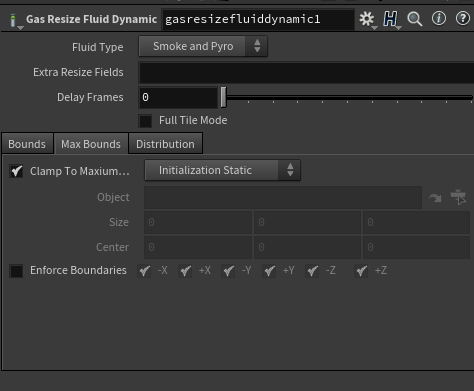Open the gear parameter settings menu

pos(367,19)
